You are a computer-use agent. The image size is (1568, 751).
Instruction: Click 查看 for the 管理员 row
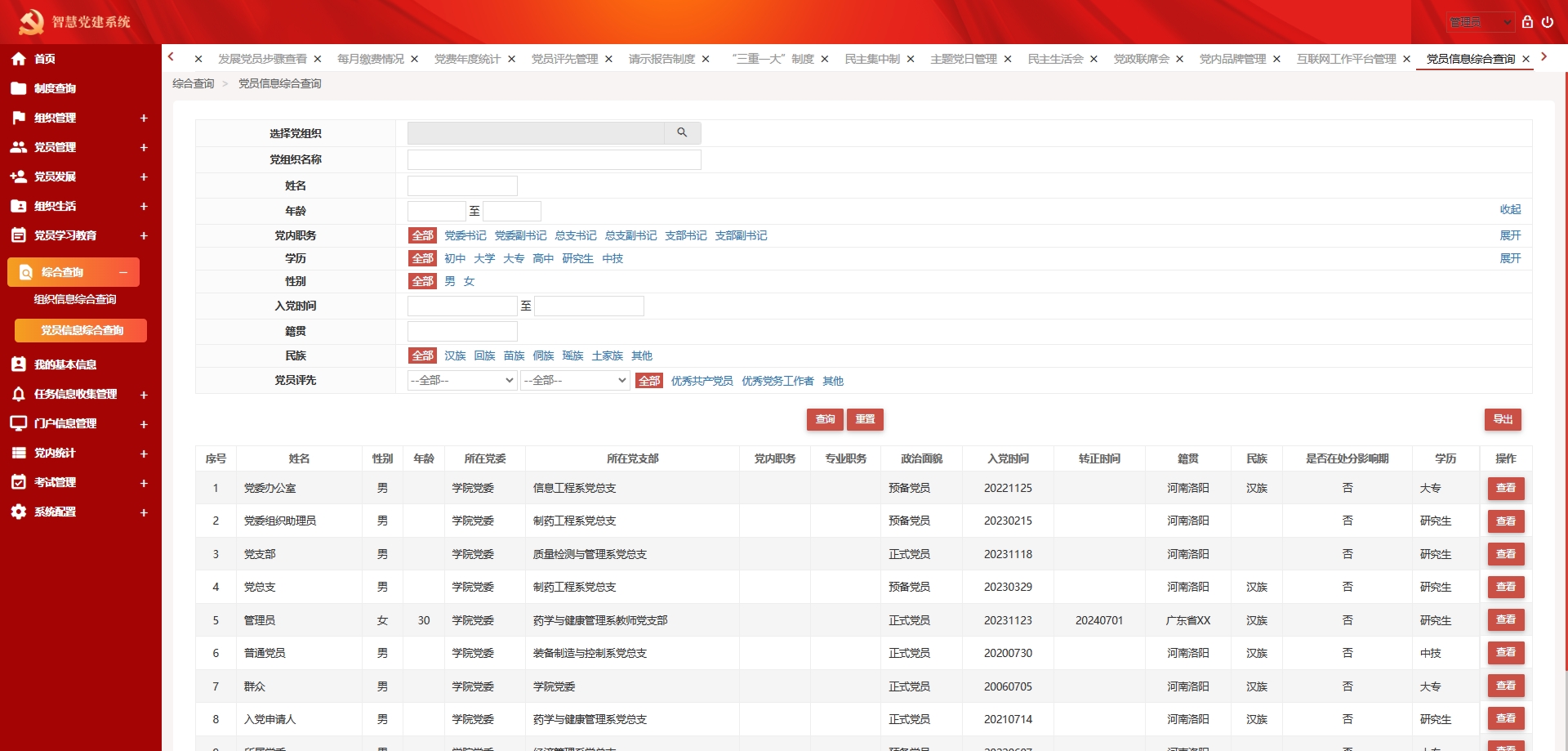click(1506, 619)
